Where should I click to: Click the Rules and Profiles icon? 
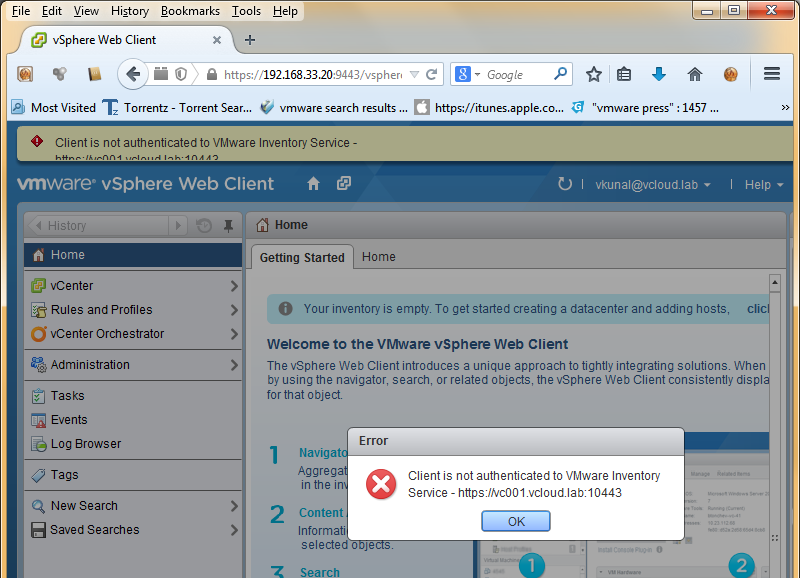tap(38, 310)
